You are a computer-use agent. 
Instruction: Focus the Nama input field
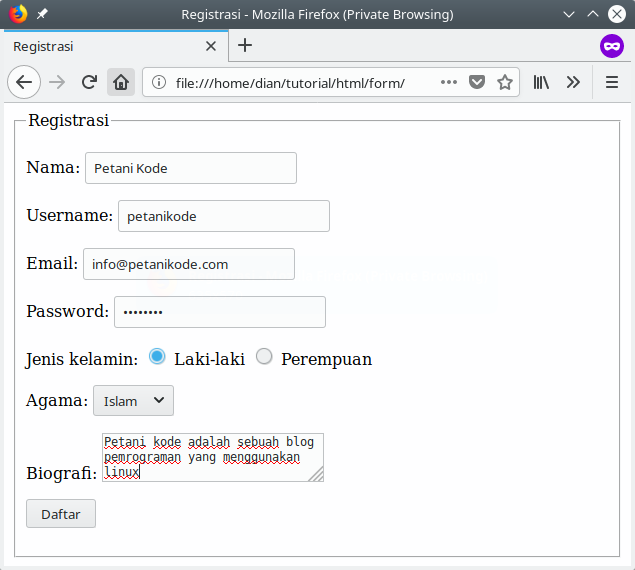click(191, 168)
